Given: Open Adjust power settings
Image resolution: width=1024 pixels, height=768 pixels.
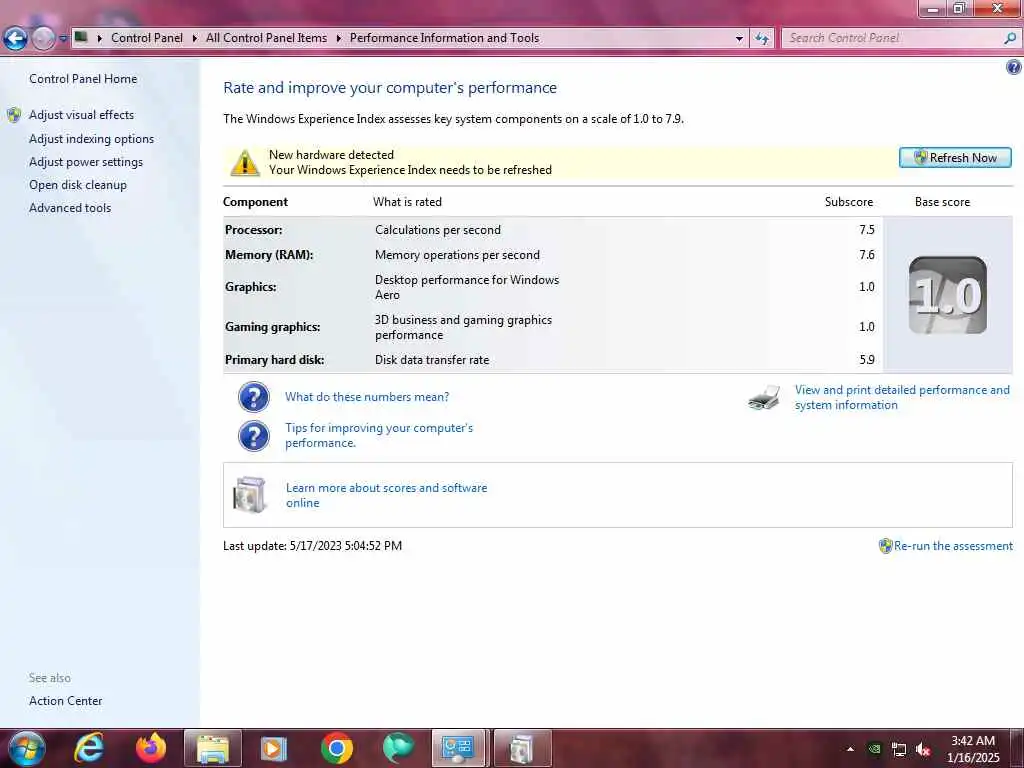Looking at the screenshot, I should click(x=86, y=162).
